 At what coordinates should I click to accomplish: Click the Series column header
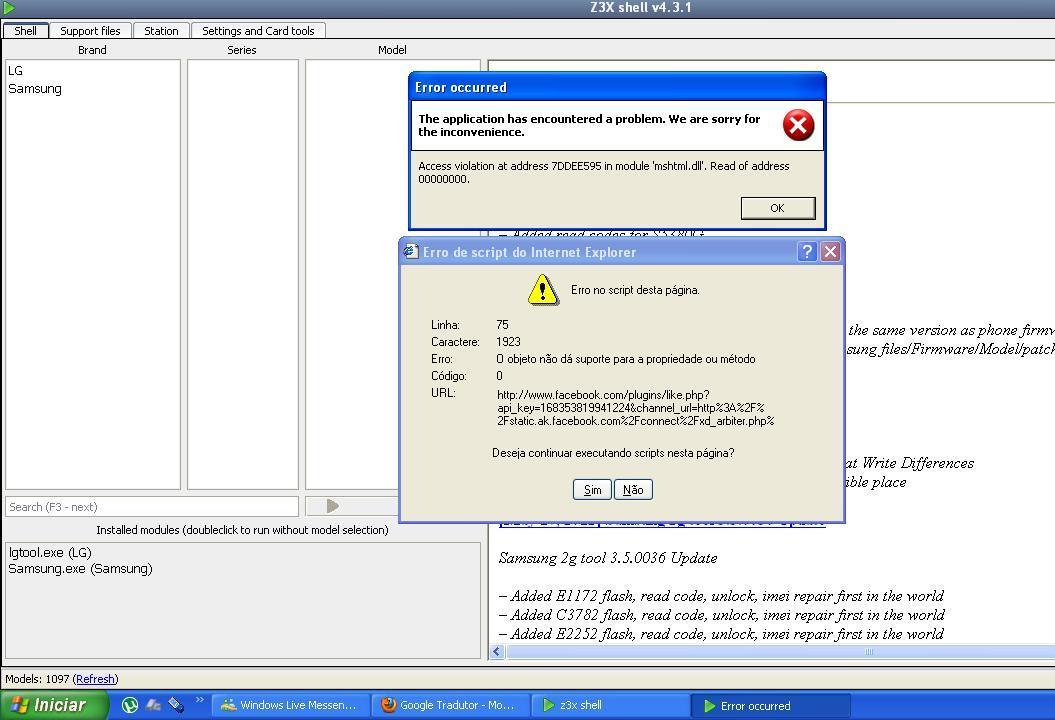tap(242, 50)
